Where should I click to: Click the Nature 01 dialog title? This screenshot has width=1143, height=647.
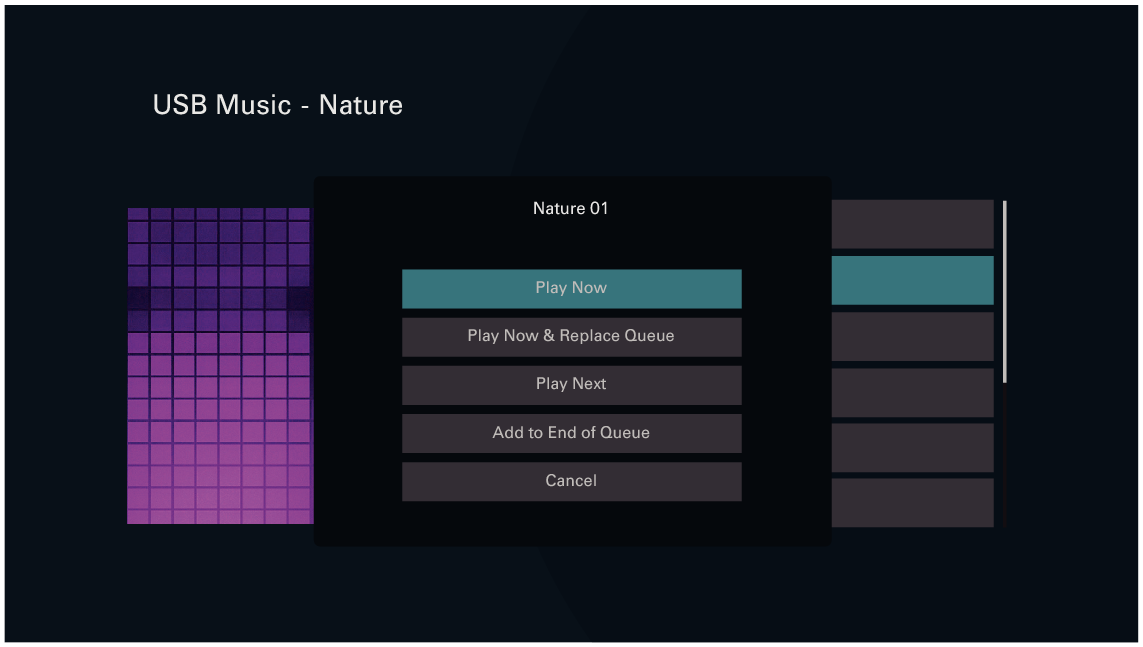[570, 208]
